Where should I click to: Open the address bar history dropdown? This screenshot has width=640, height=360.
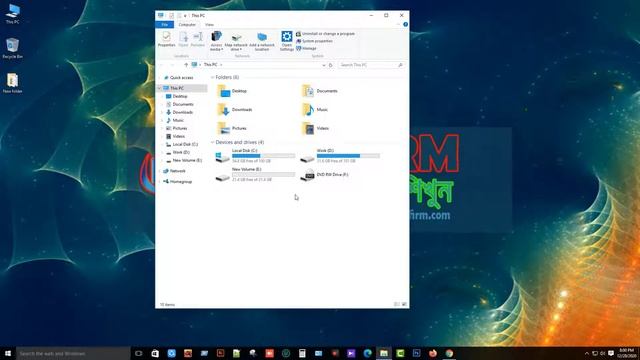click(324, 65)
